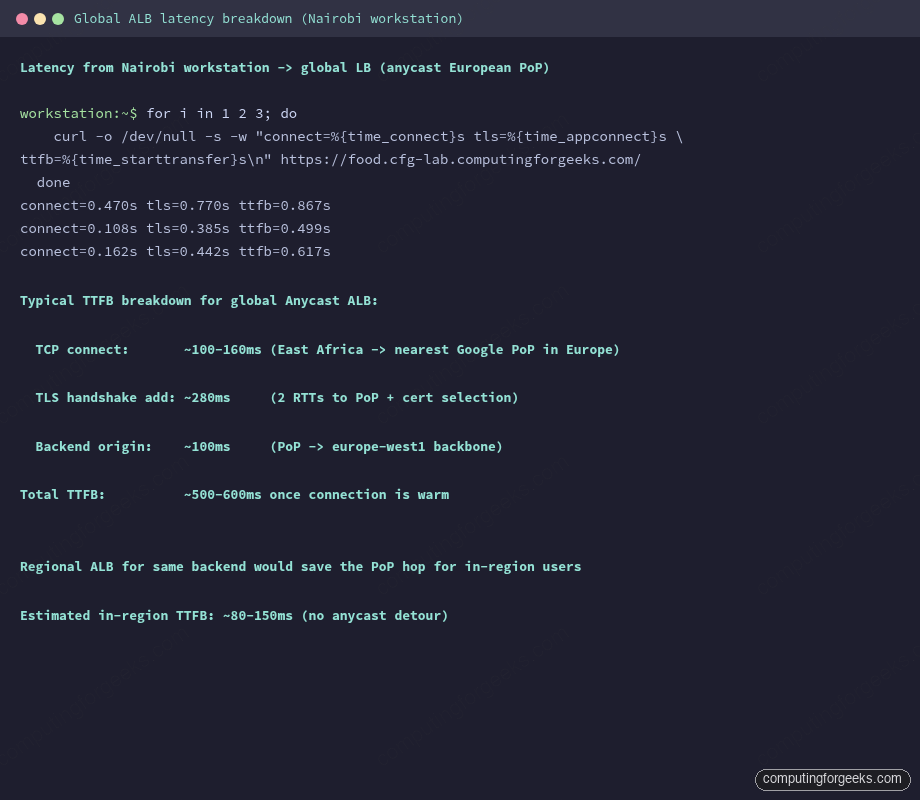Click the connect=0.108s result line
Screen dimensions: 920x800
point(175,228)
